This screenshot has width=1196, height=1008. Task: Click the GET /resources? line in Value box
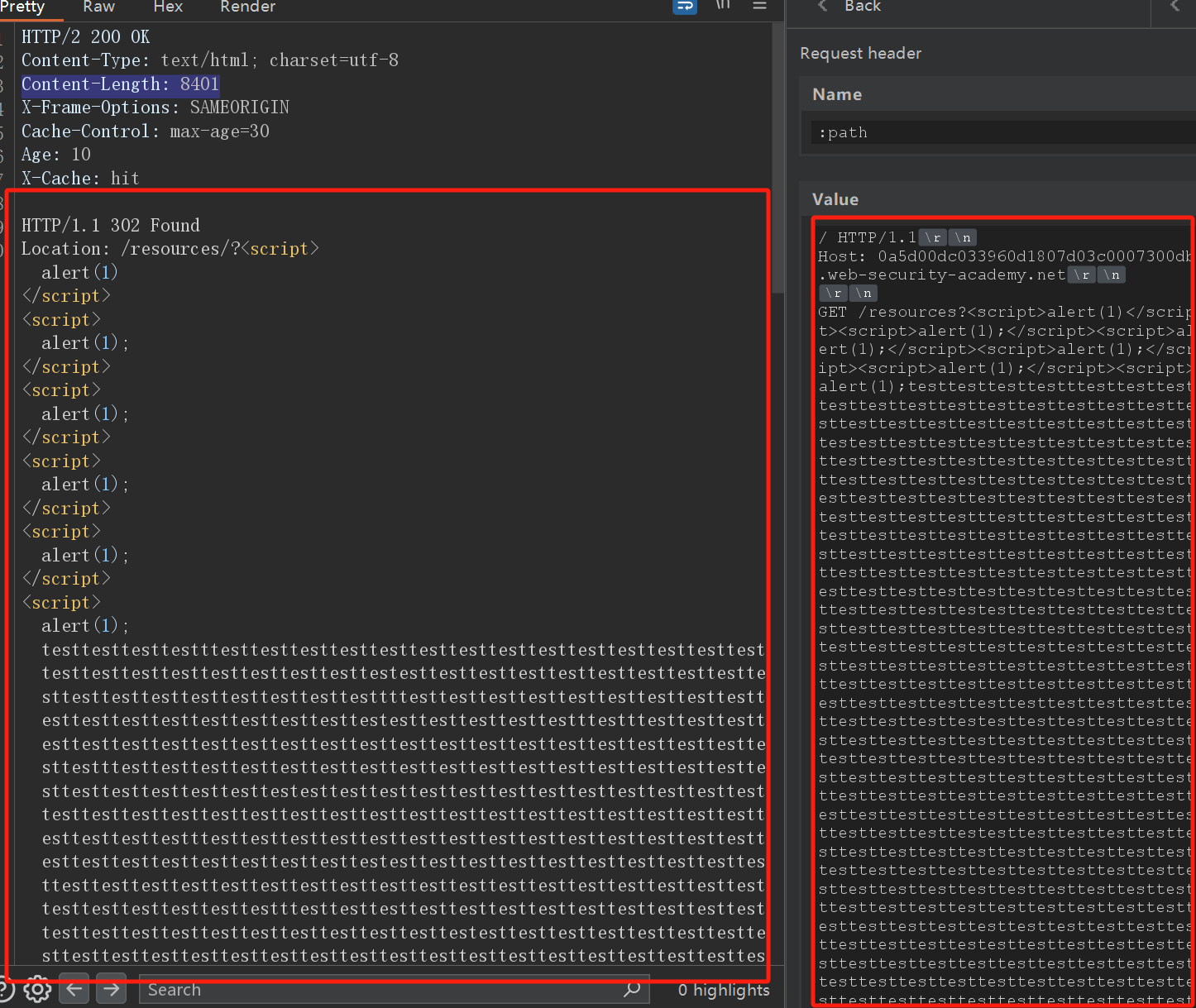1004,313
